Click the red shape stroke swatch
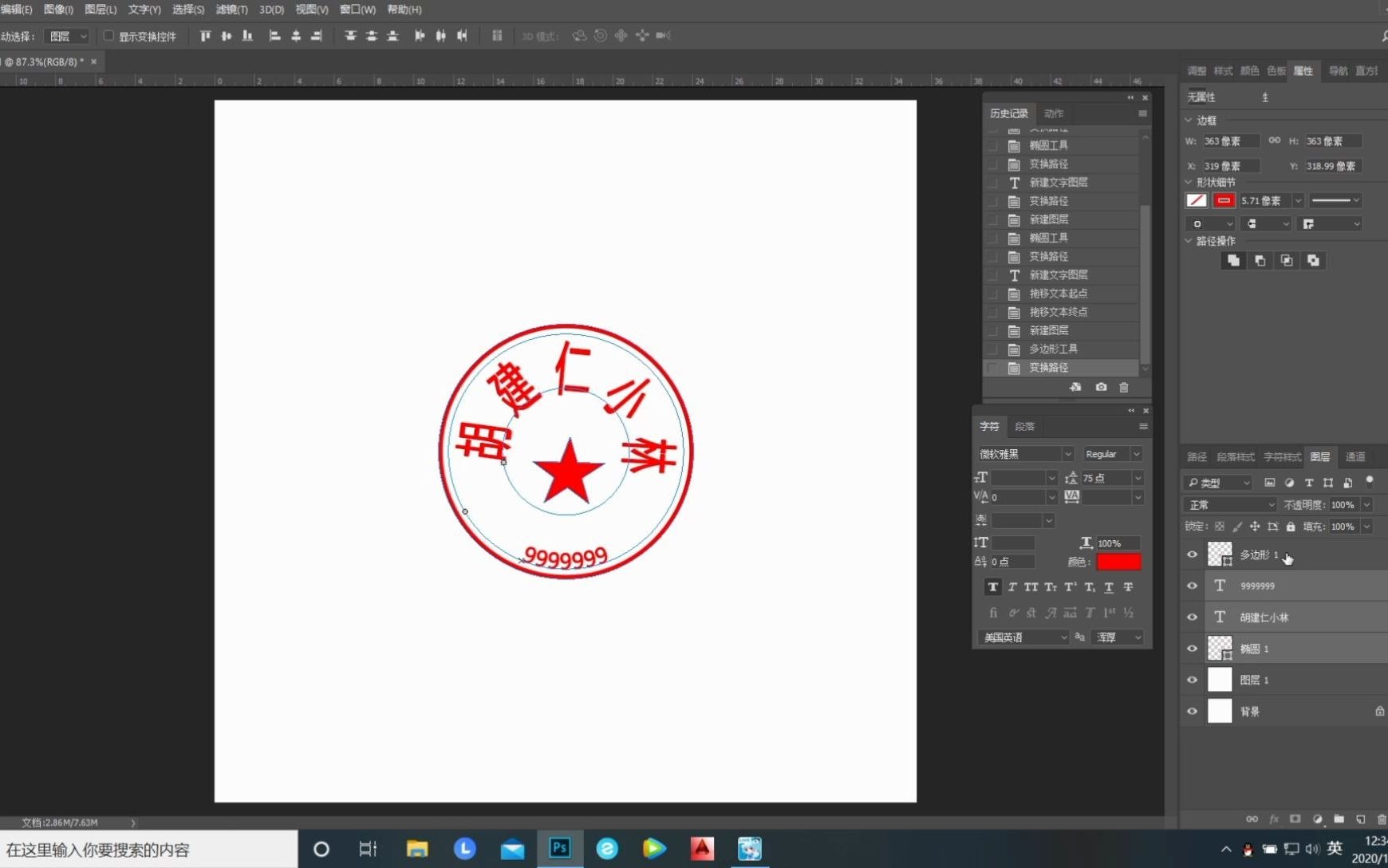Image resolution: width=1388 pixels, height=868 pixels. [x=1224, y=201]
